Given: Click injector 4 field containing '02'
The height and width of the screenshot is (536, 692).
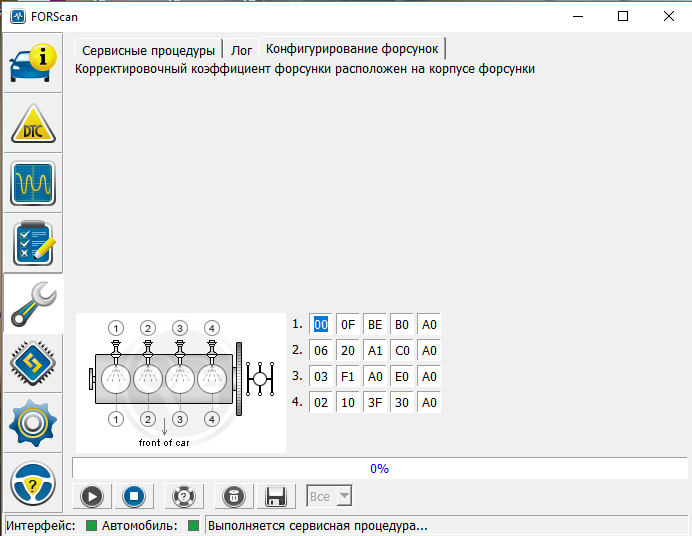Looking at the screenshot, I should 321,402.
